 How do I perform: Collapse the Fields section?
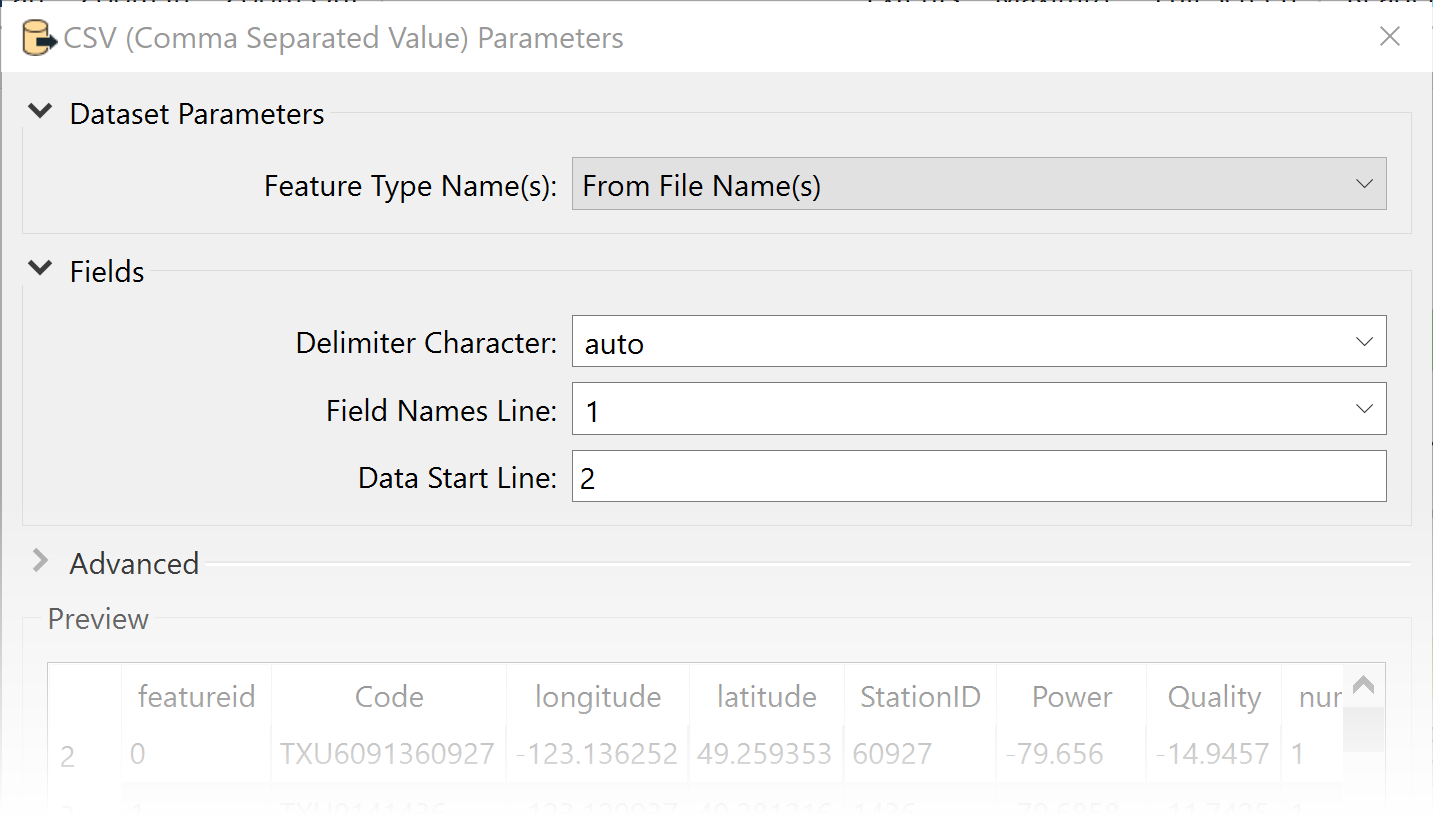click(40, 268)
